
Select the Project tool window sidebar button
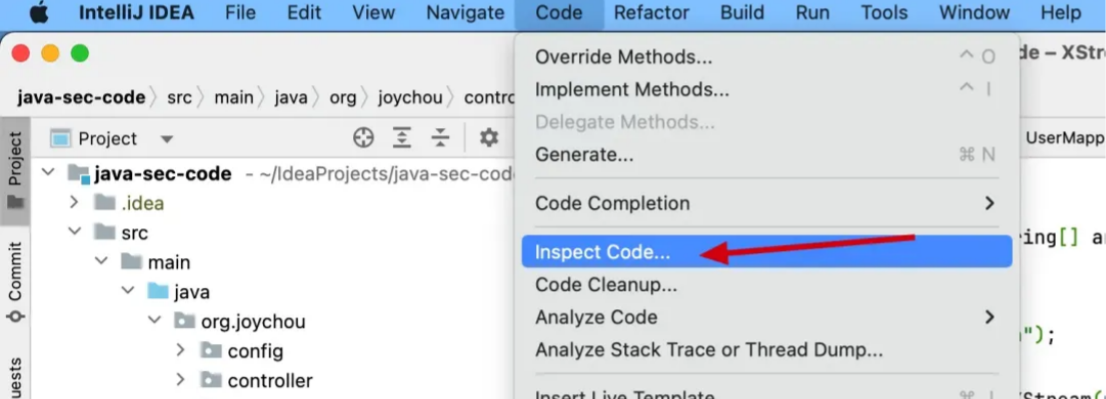click(16, 171)
